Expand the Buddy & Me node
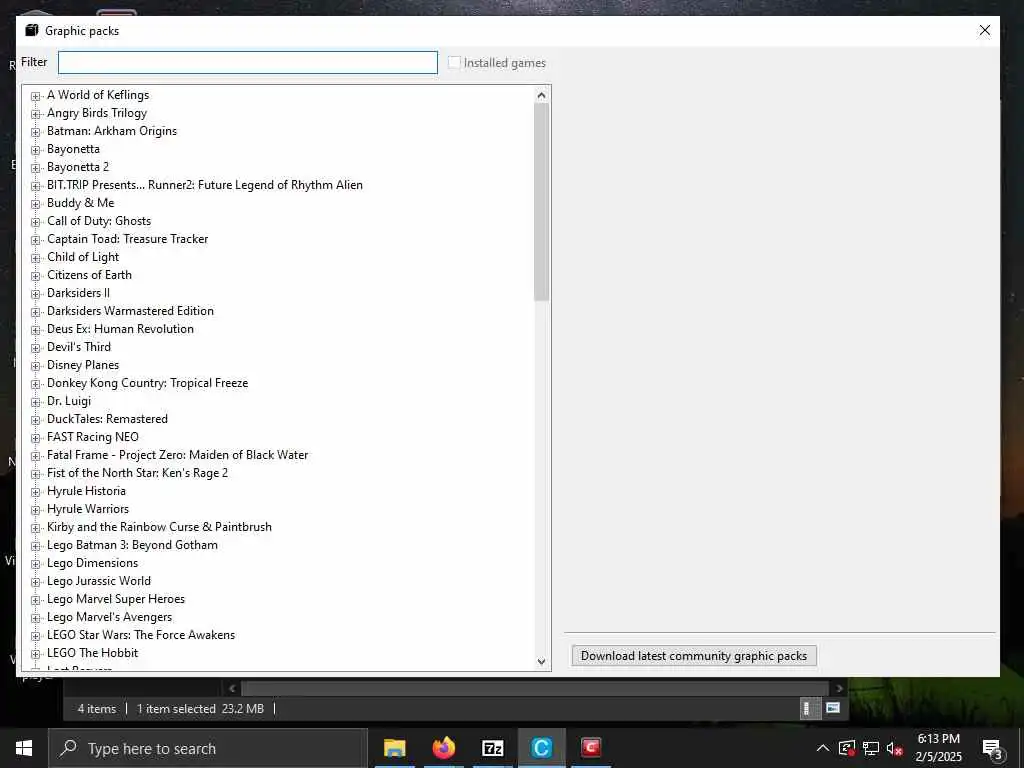This screenshot has height=768, width=1024. point(36,204)
